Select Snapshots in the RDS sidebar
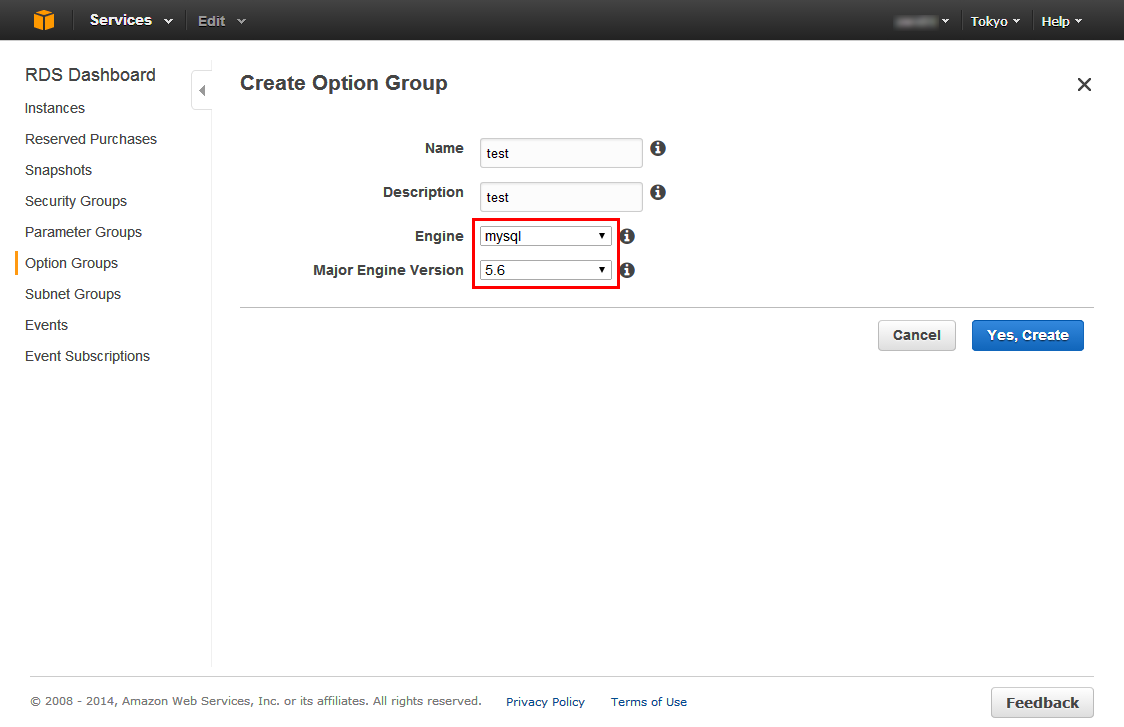 [58, 170]
